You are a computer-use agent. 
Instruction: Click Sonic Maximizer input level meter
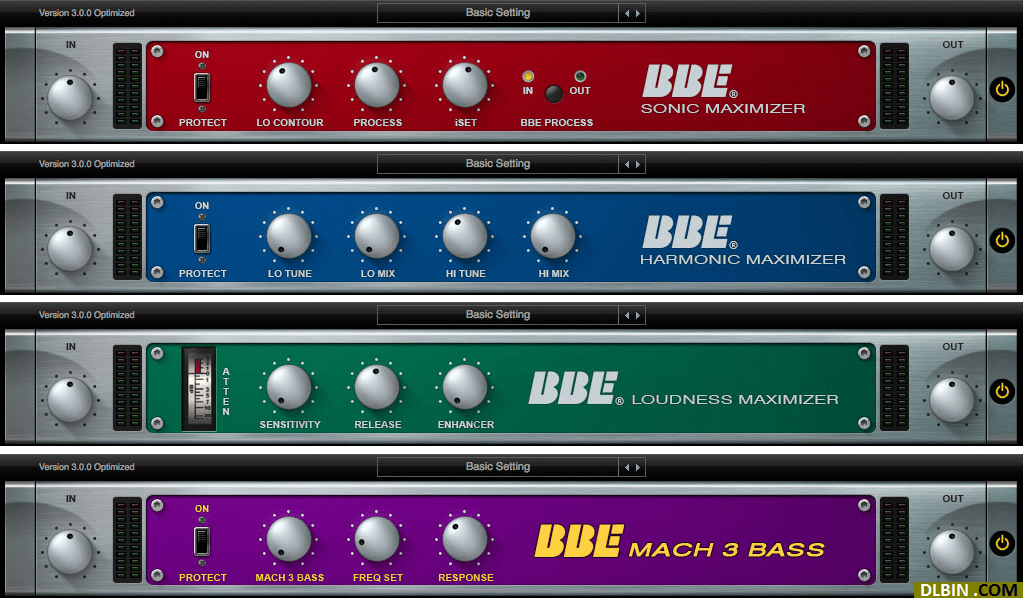pyautogui.click(x=127, y=85)
